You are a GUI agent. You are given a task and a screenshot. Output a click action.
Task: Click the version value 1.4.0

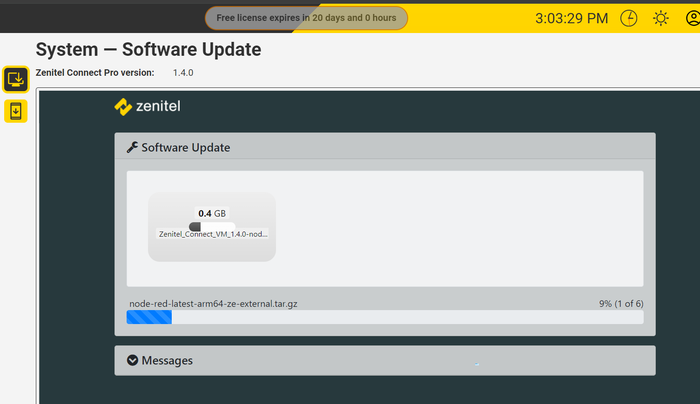(x=183, y=73)
